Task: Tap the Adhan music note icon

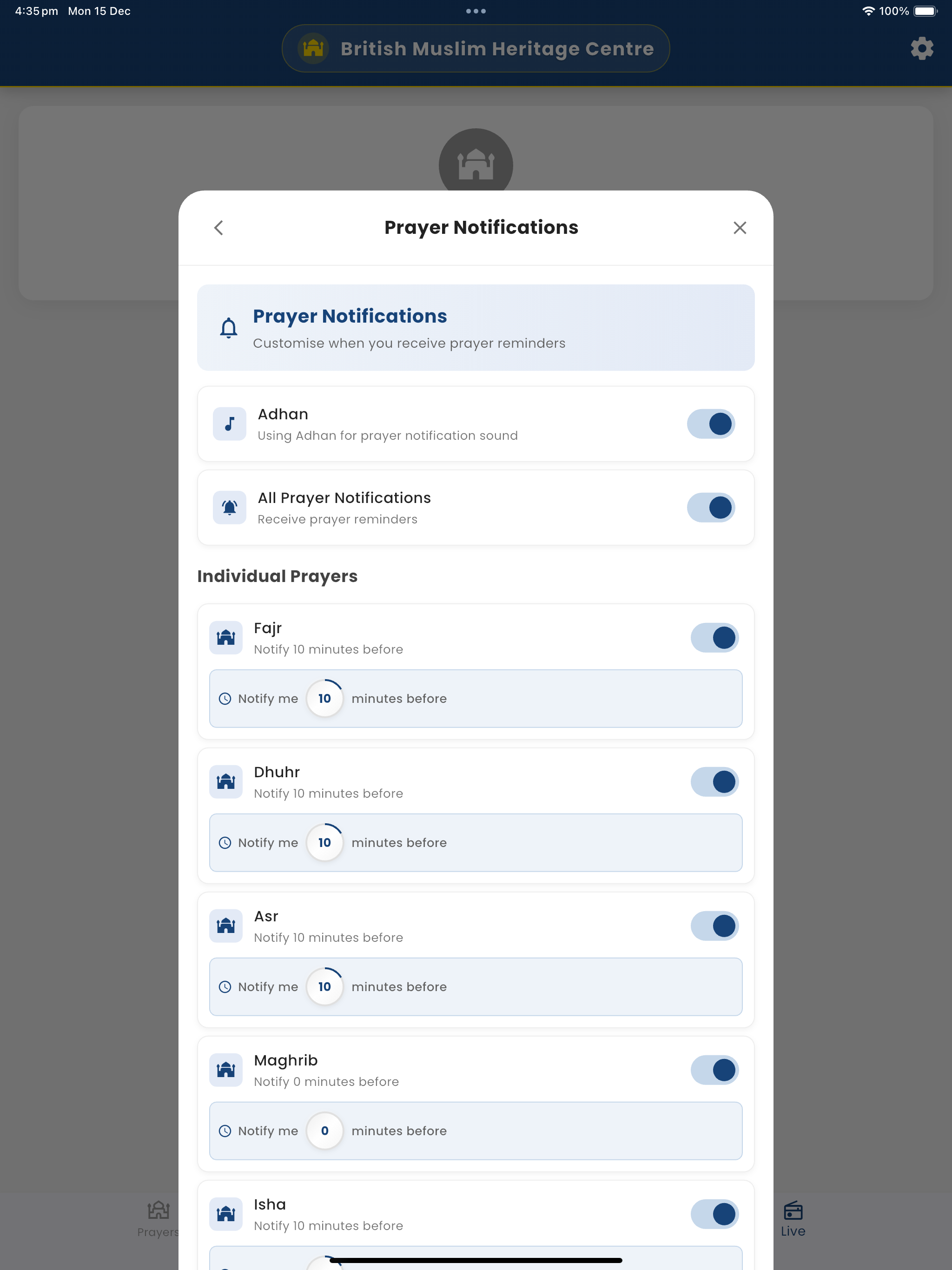Action: point(230,423)
